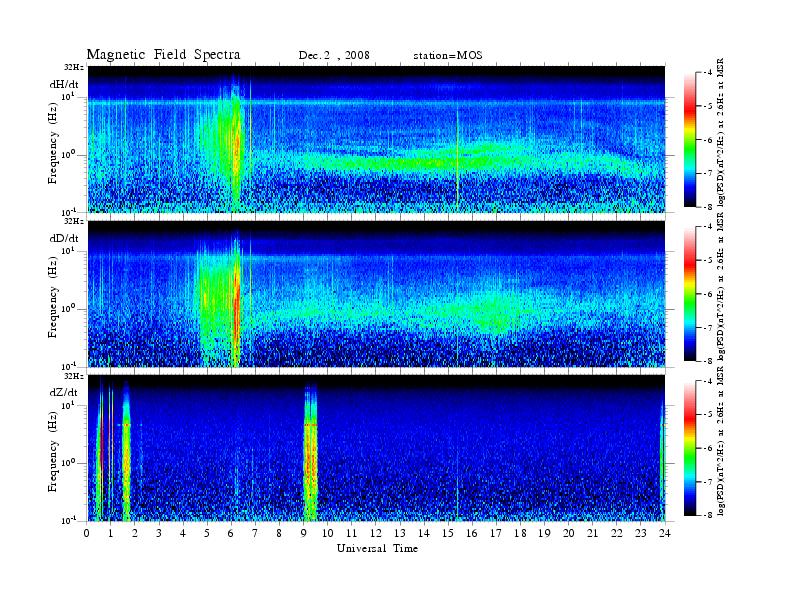Screen dimensions: 792x612
Task: Click the PSD units label beside dD/dt color bar
Action: tap(721, 287)
